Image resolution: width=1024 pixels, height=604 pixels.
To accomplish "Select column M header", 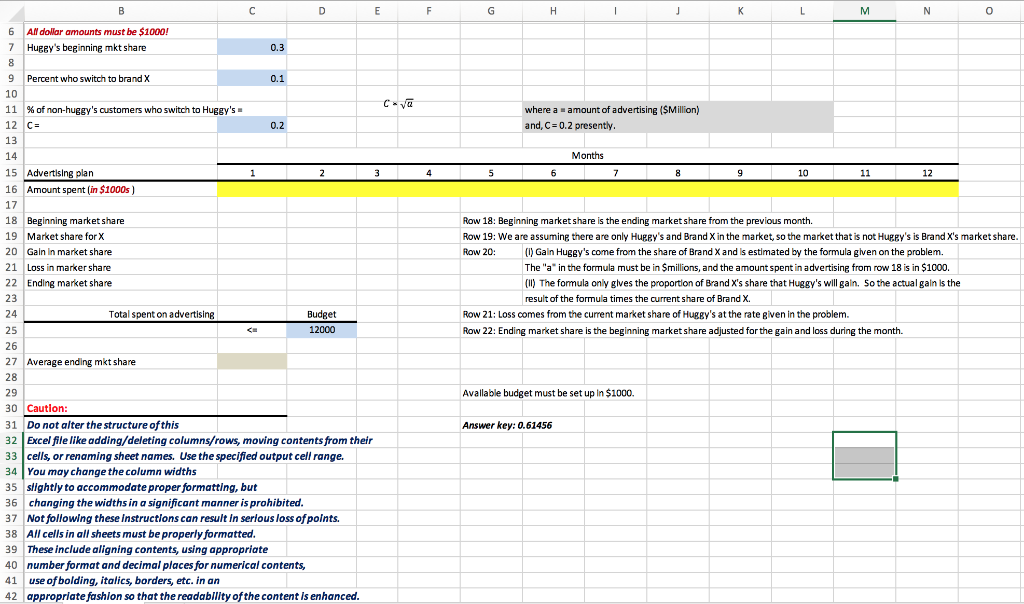I will pyautogui.click(x=864, y=11).
